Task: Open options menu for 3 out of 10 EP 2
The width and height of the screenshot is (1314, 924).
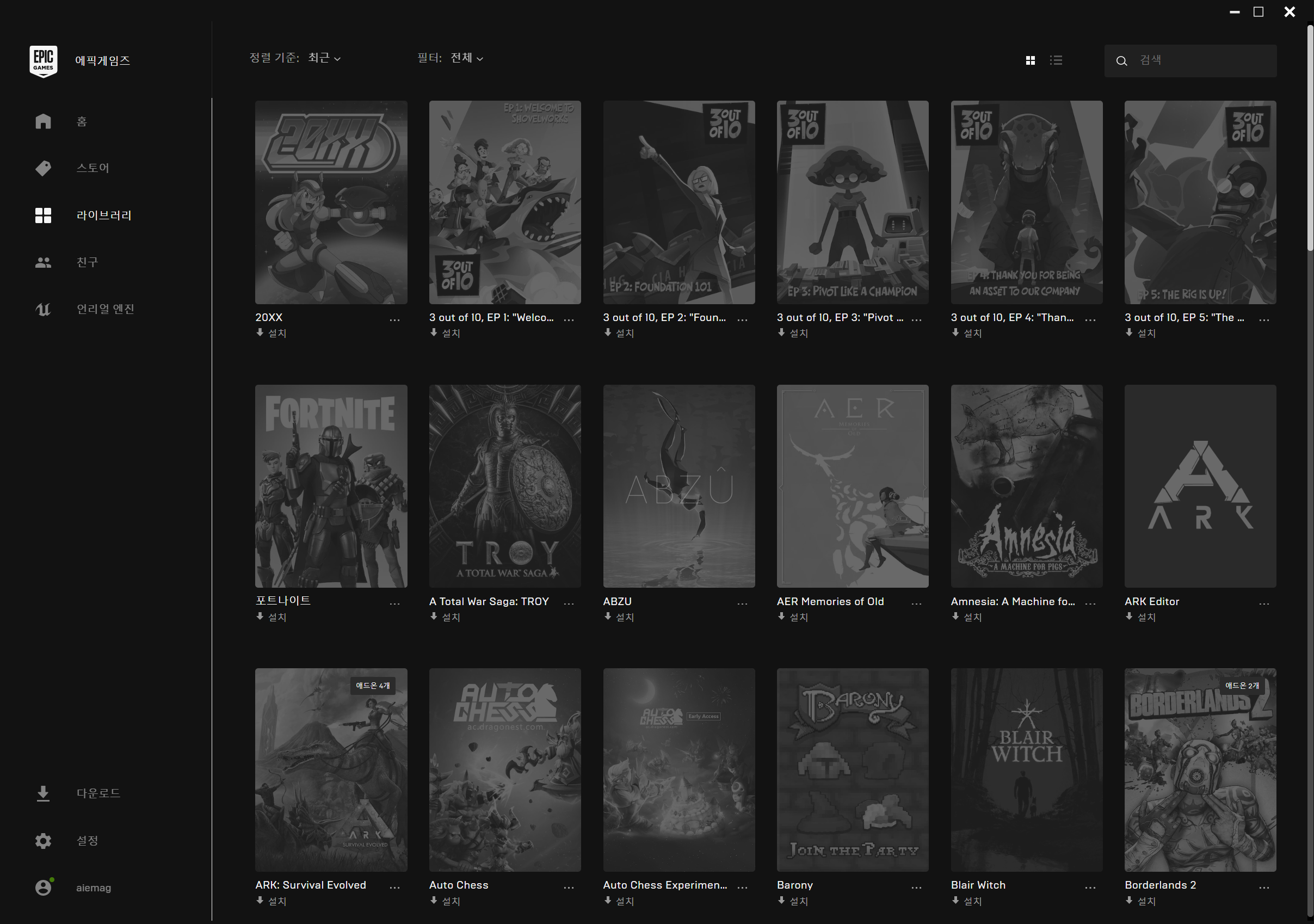Action: point(742,320)
